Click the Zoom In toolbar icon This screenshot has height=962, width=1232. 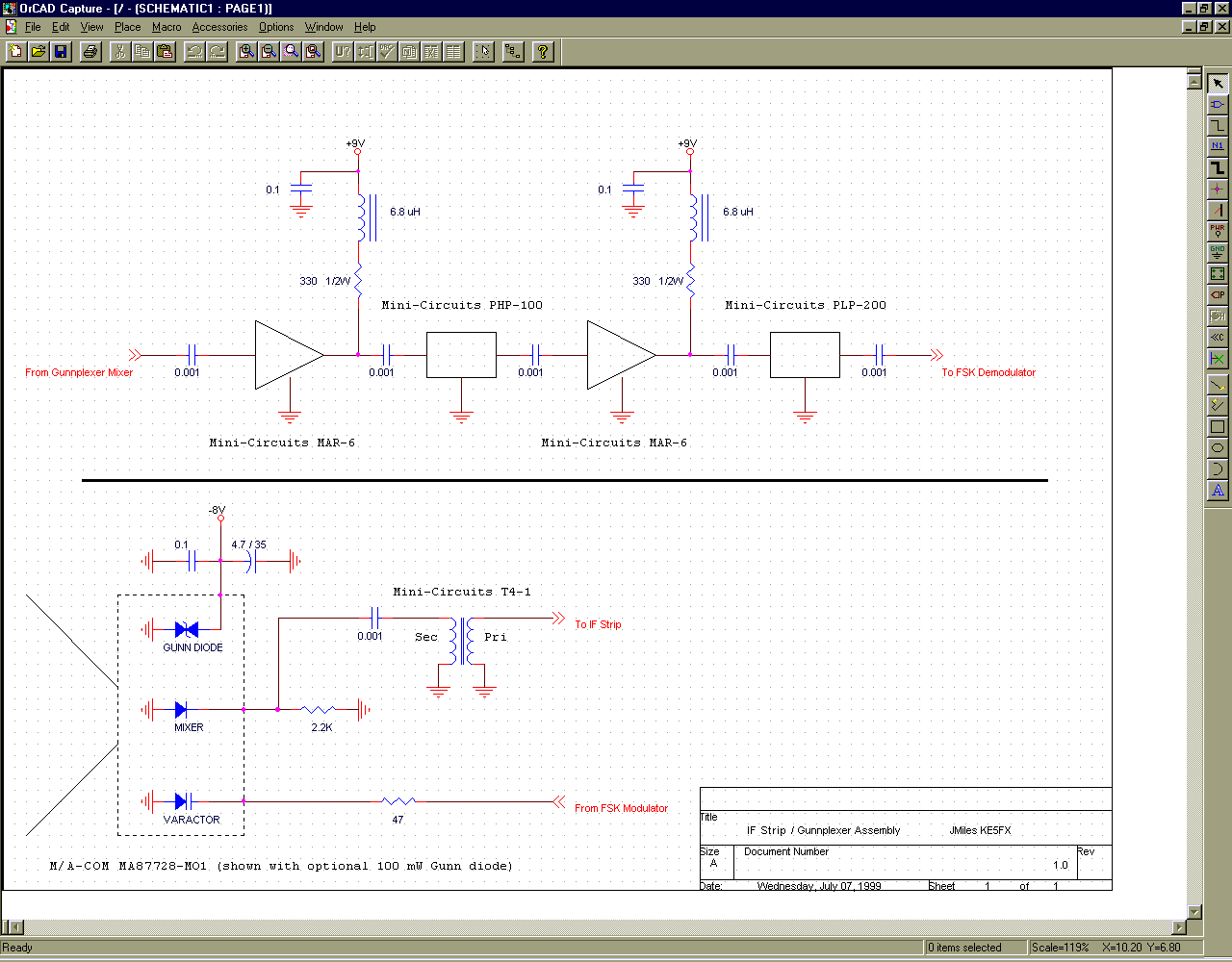point(246,52)
